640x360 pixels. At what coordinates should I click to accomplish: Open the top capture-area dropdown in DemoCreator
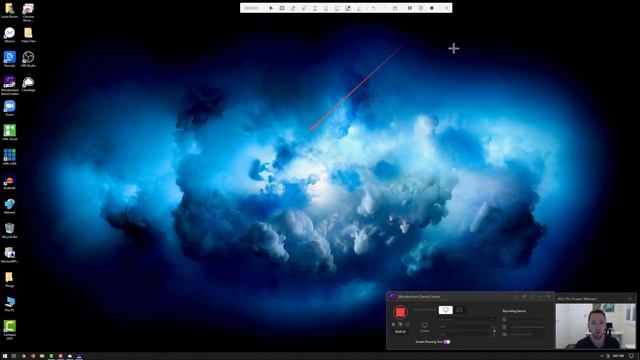coord(466,320)
